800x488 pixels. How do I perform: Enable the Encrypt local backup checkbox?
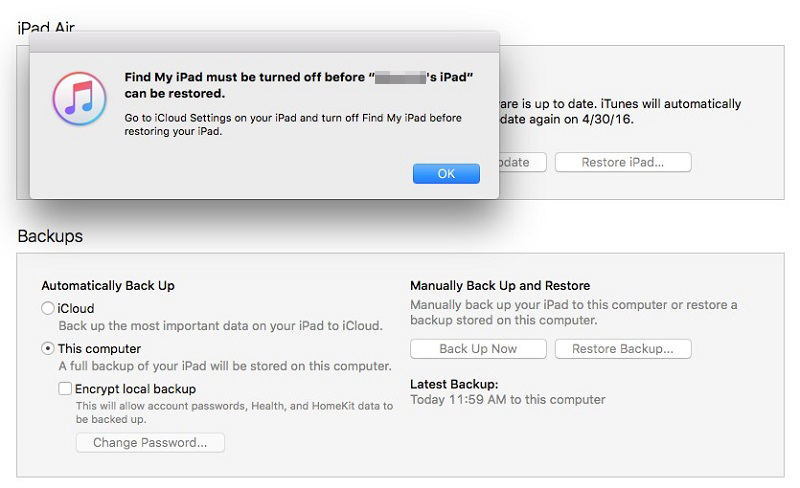(x=65, y=389)
